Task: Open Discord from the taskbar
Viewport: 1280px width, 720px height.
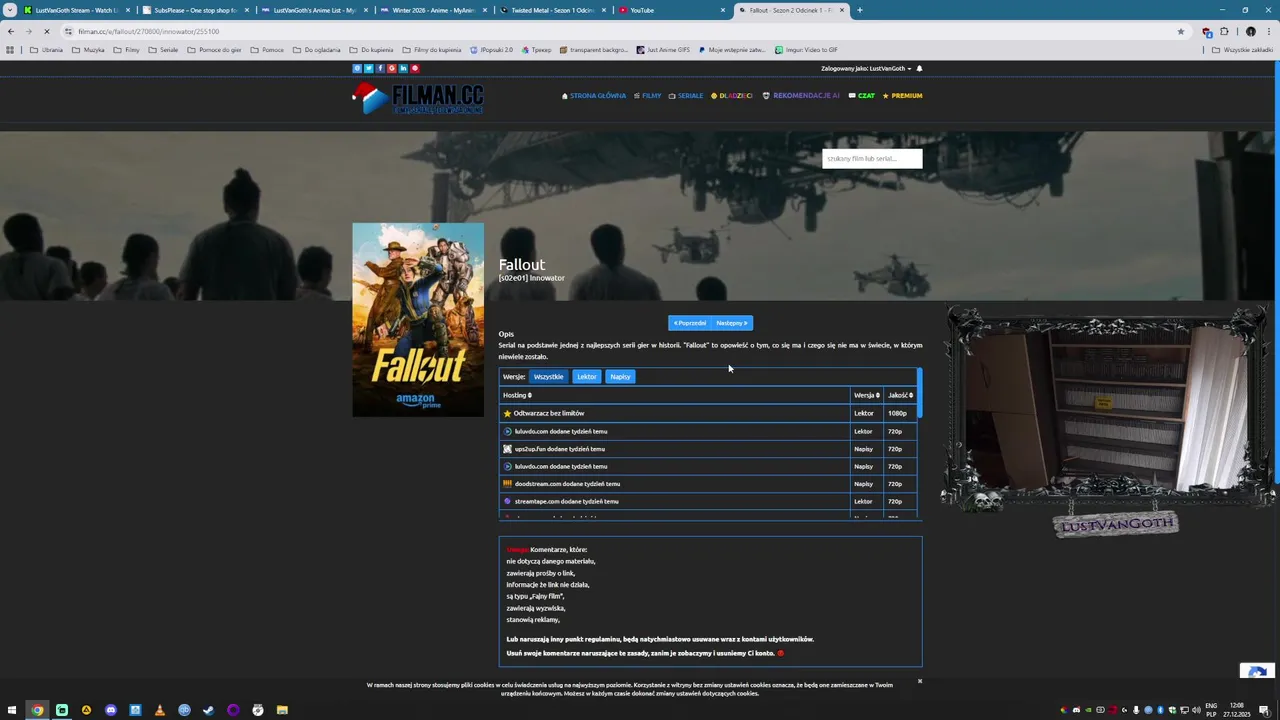Action: coord(111,710)
